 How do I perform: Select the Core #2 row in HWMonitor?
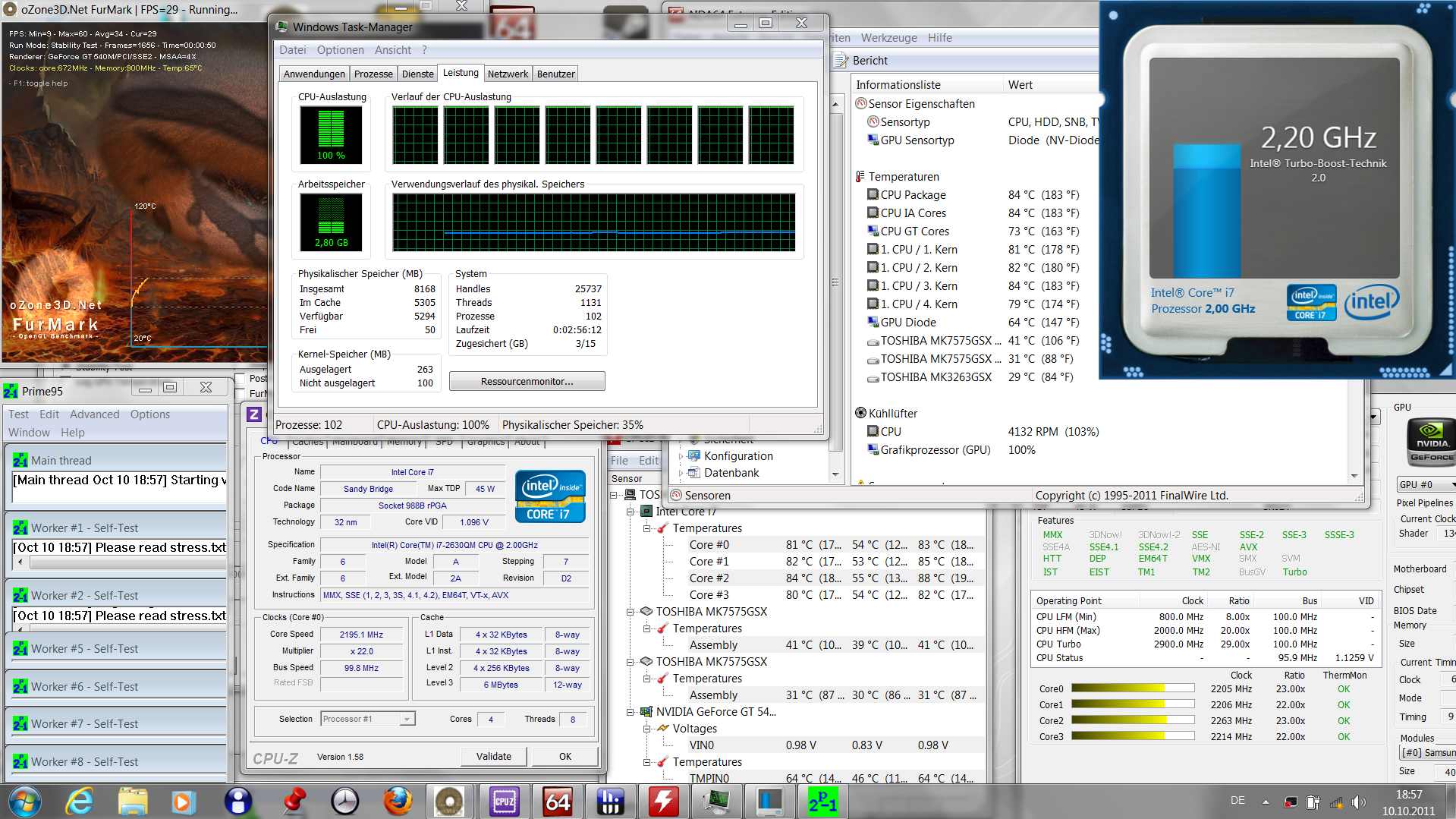(x=831, y=578)
